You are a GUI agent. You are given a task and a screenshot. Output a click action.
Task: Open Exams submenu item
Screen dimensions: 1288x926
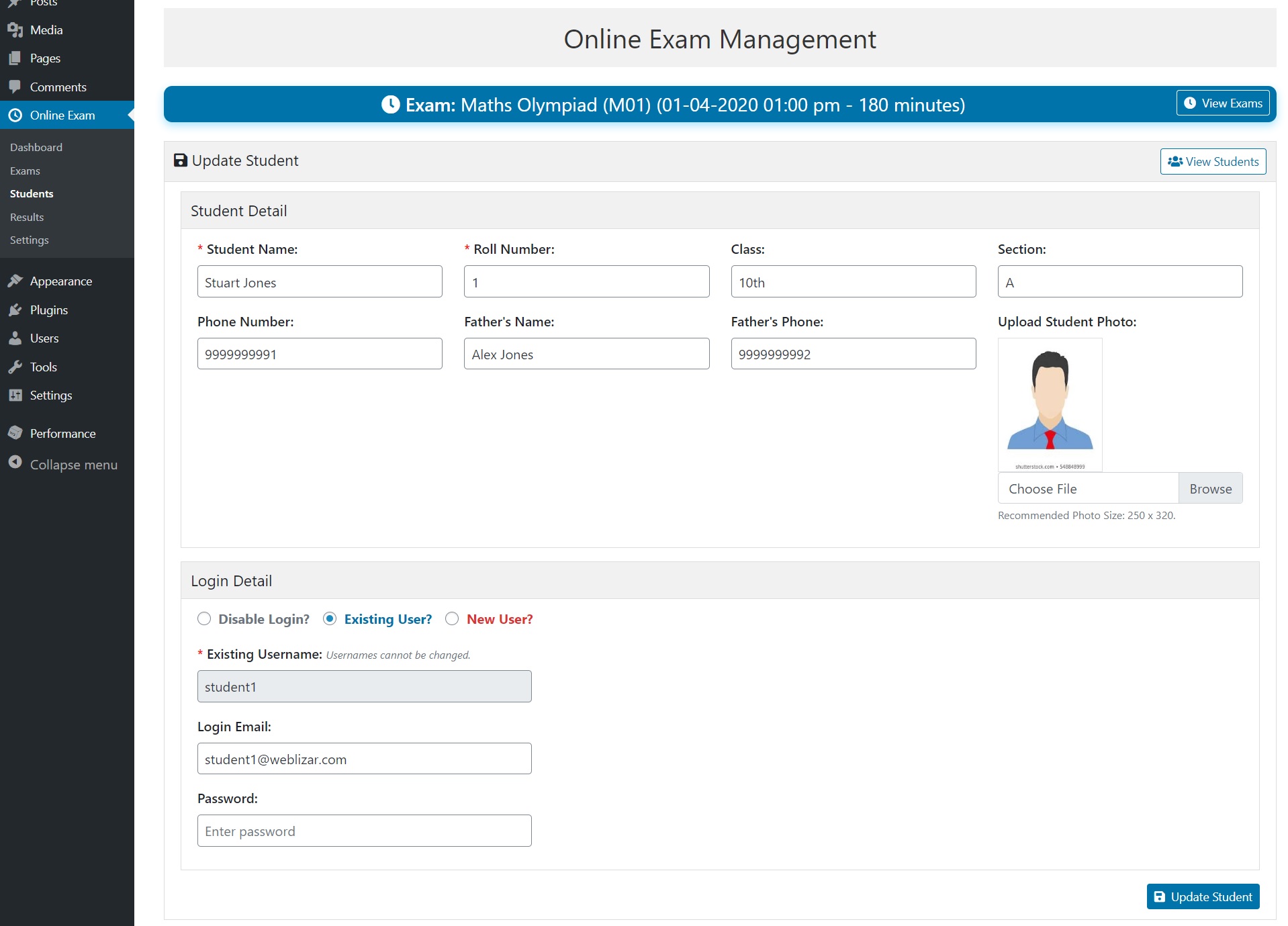click(x=25, y=171)
